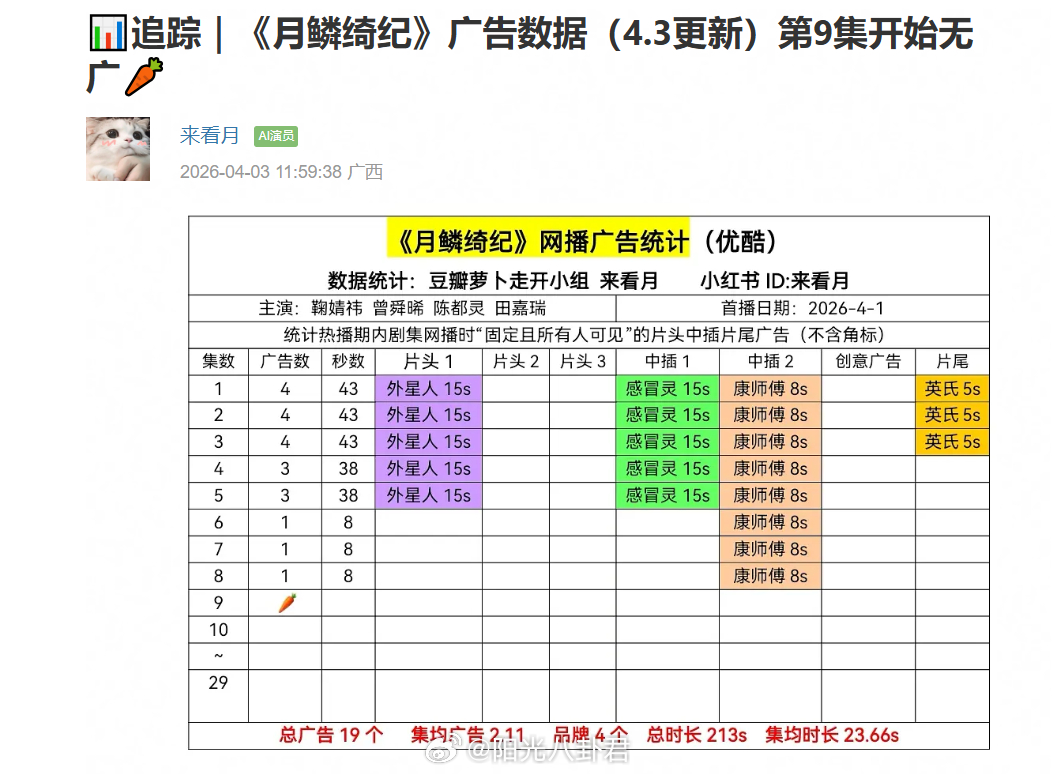The width and height of the screenshot is (1058, 774).
Task: Click episode 1 row number cell
Action: click(x=216, y=388)
